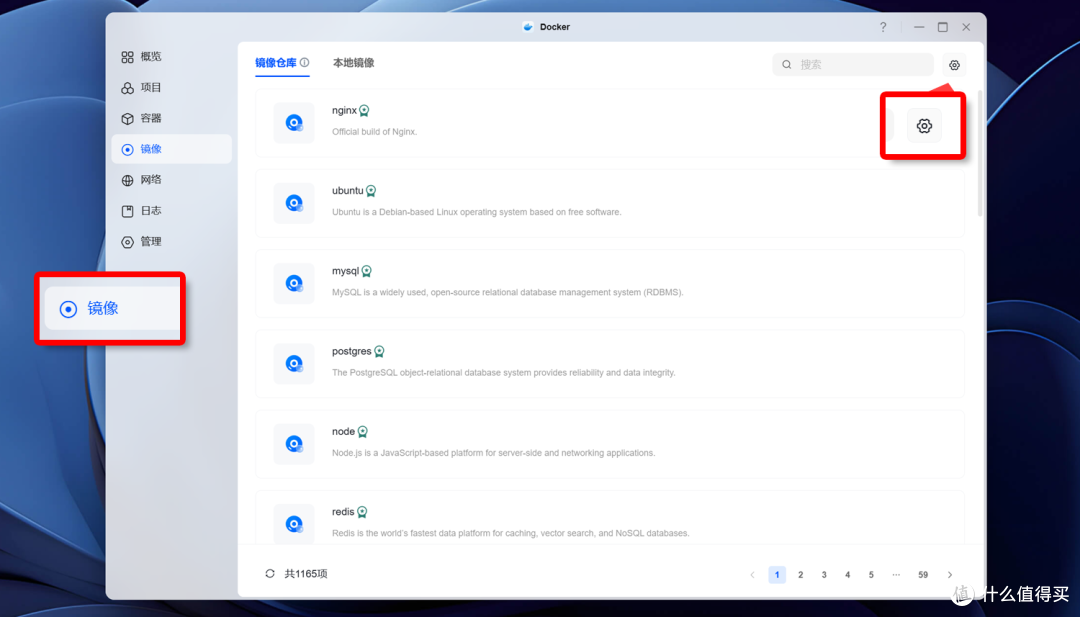Select the "Node.js is a JavaScript-based platform" description
Image resolution: width=1080 pixels, height=617 pixels.
coord(494,453)
